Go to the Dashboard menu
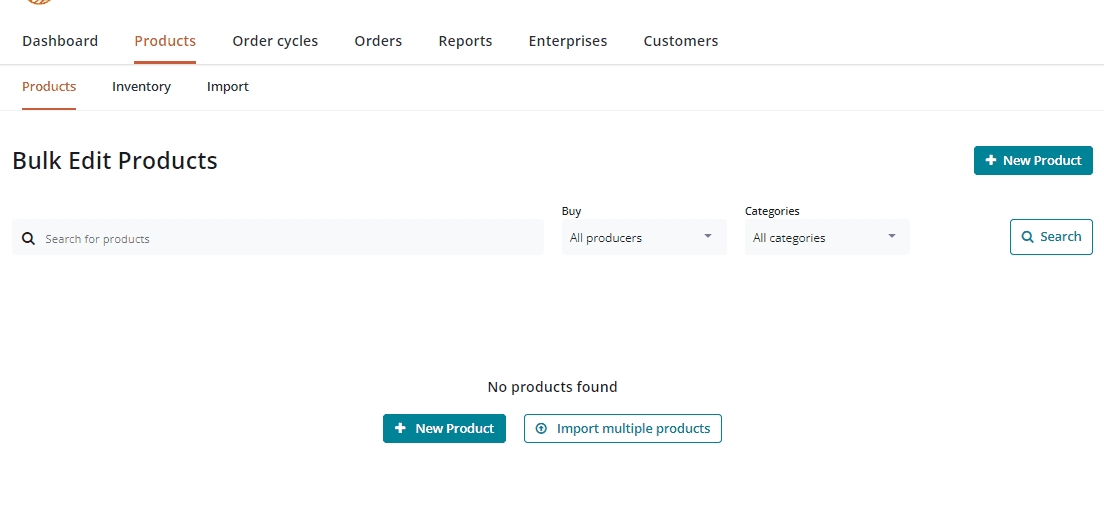This screenshot has width=1104, height=523. coord(60,41)
